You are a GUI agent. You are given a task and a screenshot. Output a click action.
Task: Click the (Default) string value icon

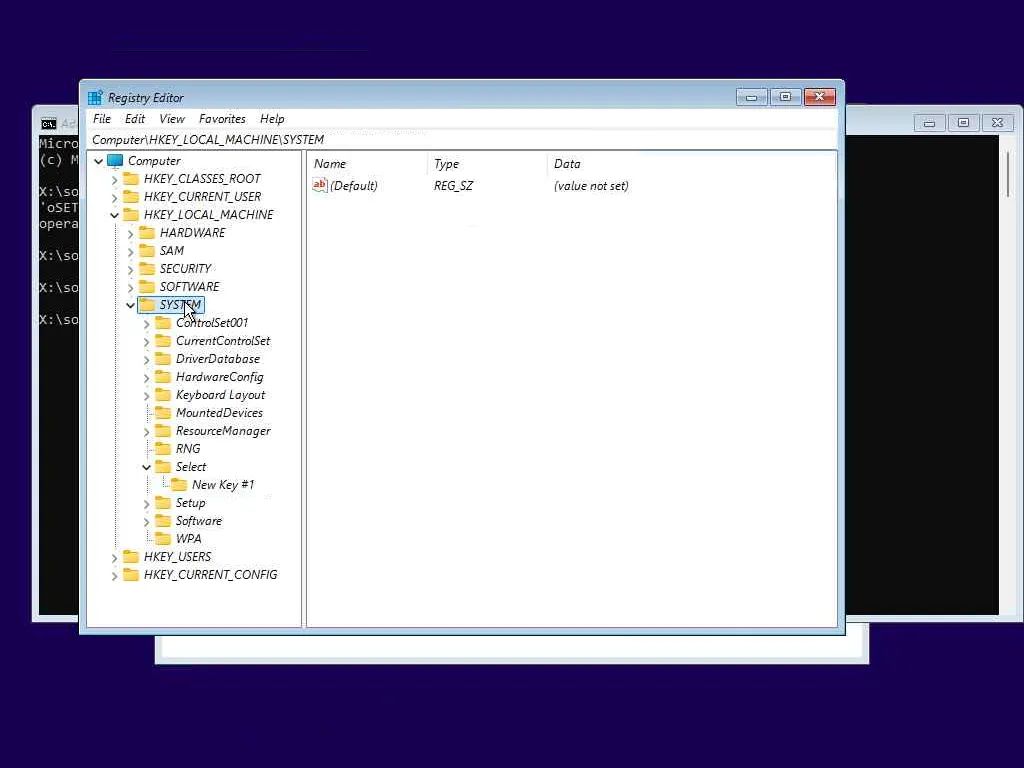click(319, 185)
